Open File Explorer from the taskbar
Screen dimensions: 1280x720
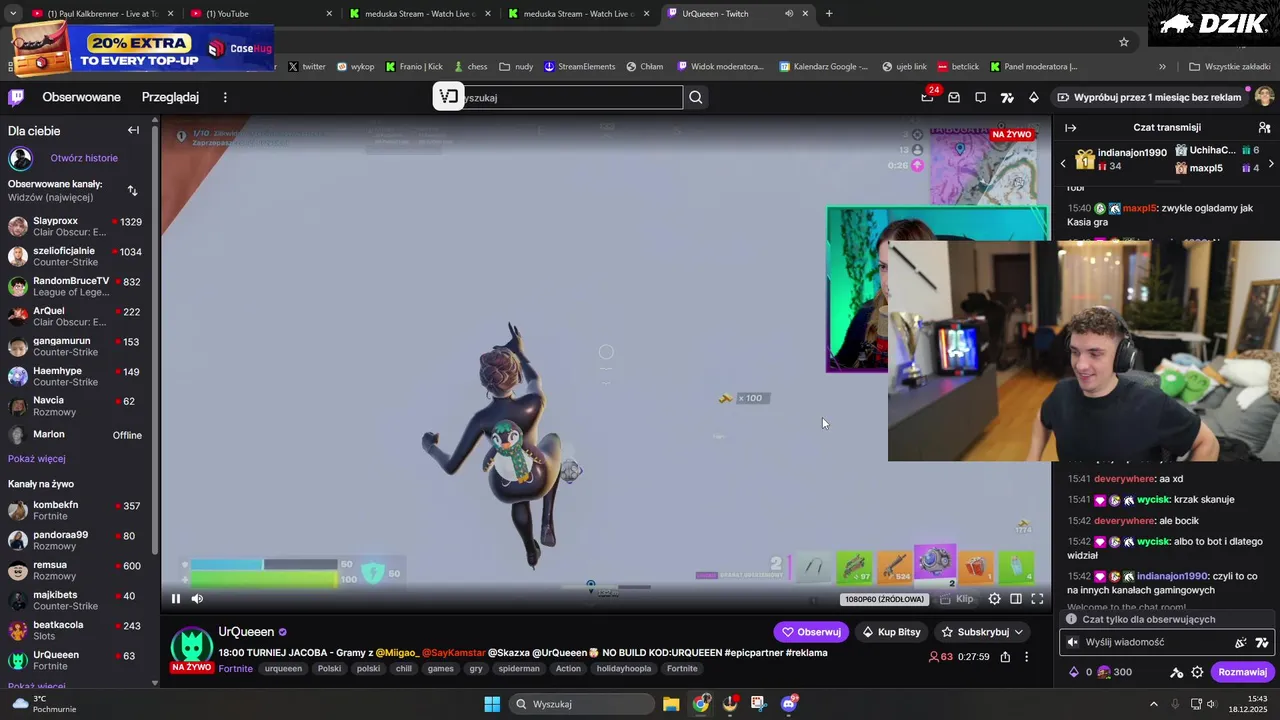671,704
